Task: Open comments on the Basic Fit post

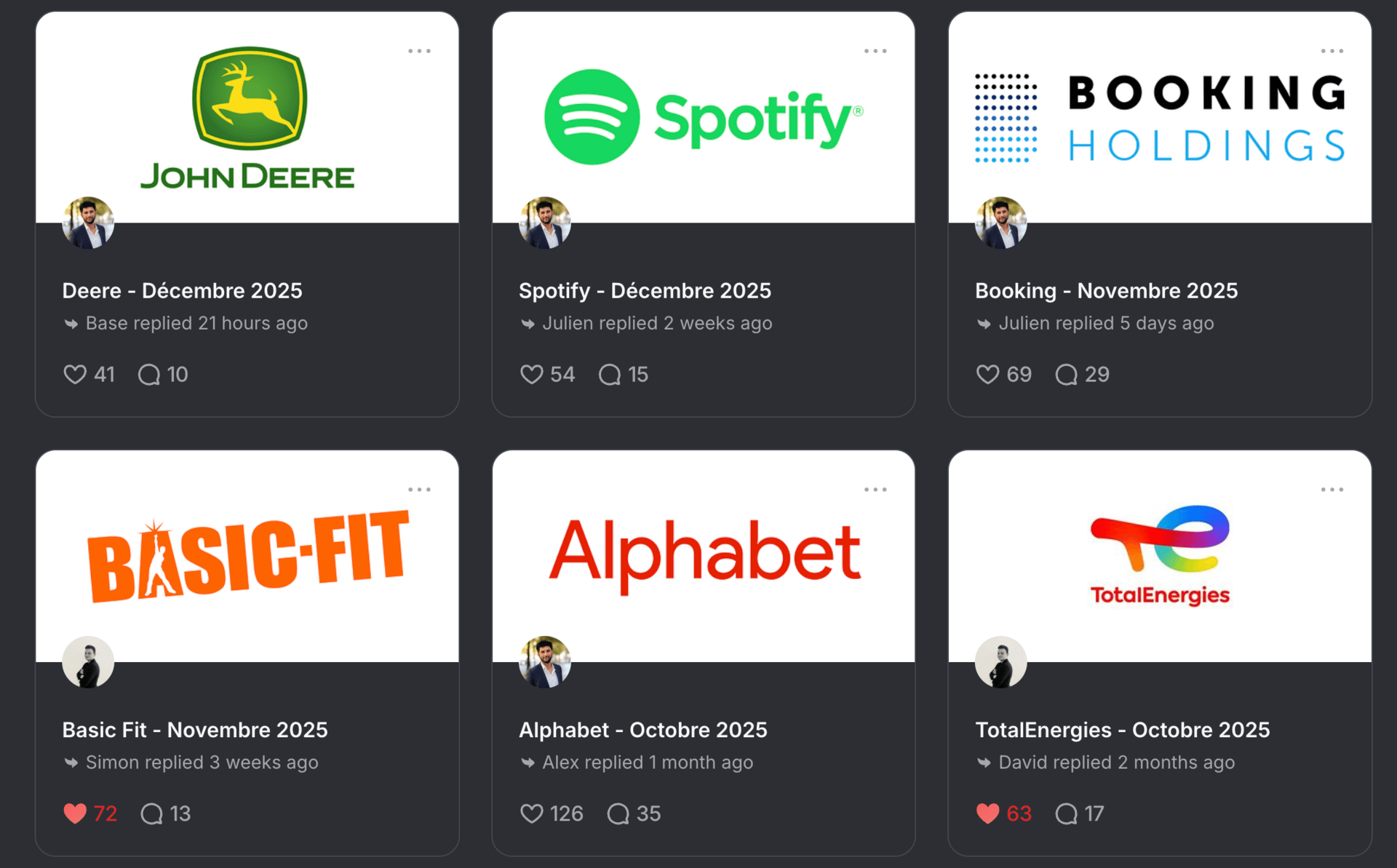Action: 151,813
